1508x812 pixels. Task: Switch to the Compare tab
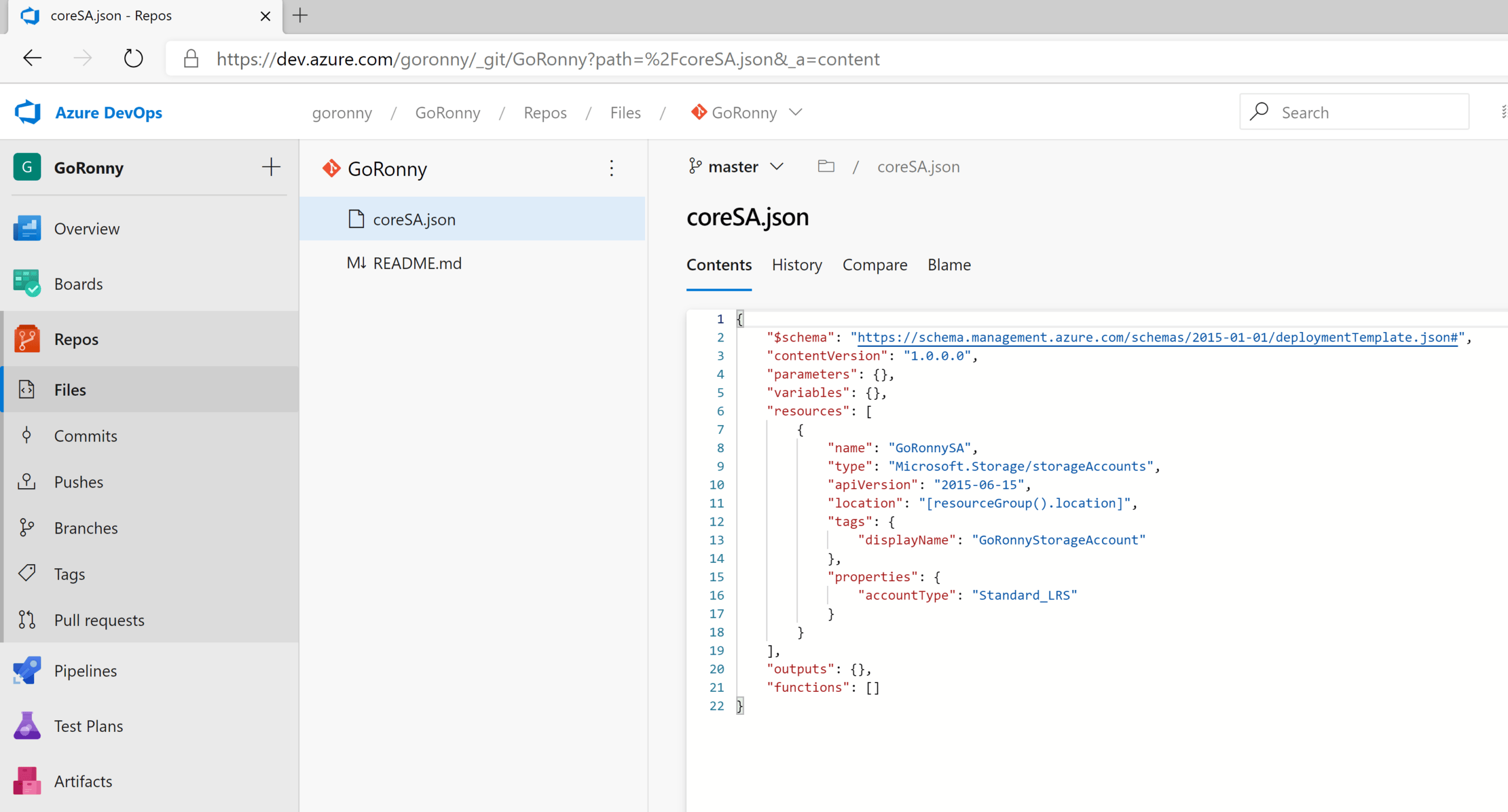coord(875,265)
